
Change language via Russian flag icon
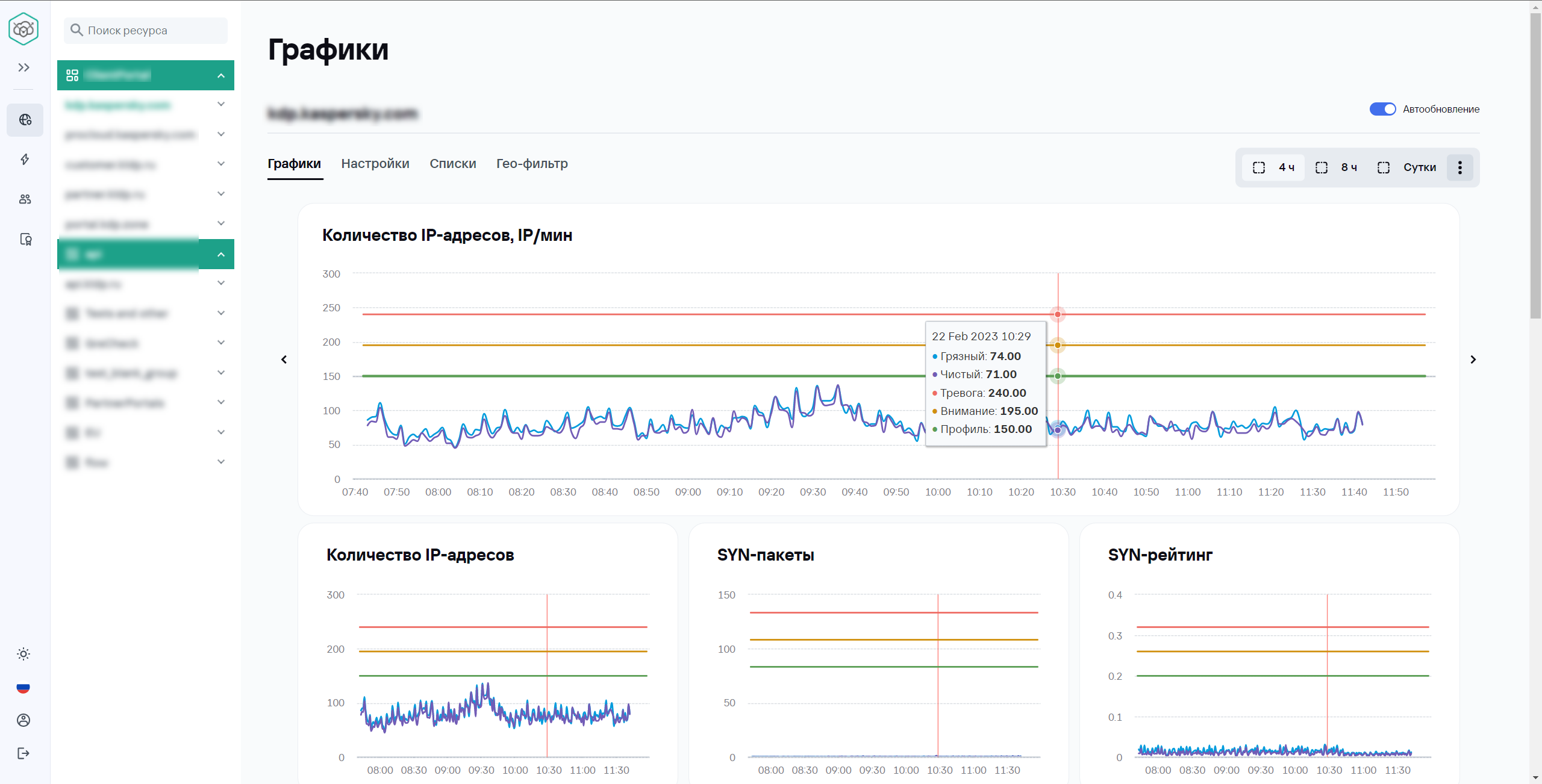click(x=23, y=688)
